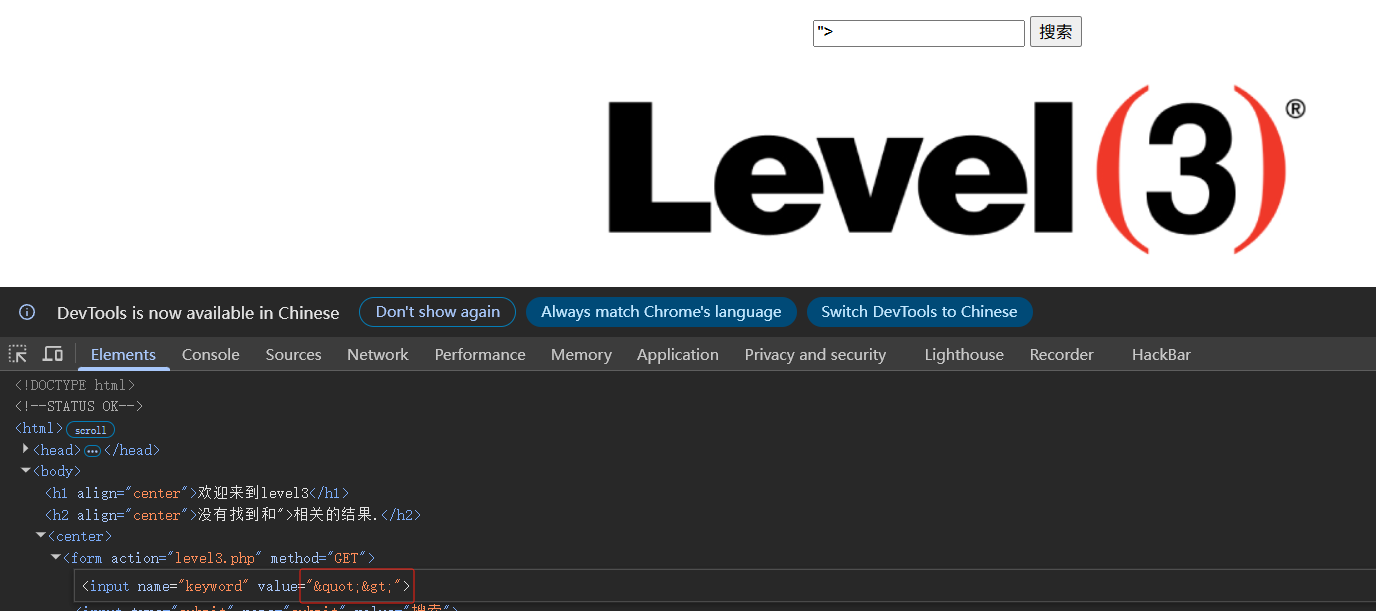This screenshot has width=1376, height=611.
Task: Focus the keyword search input field
Action: tap(918, 33)
